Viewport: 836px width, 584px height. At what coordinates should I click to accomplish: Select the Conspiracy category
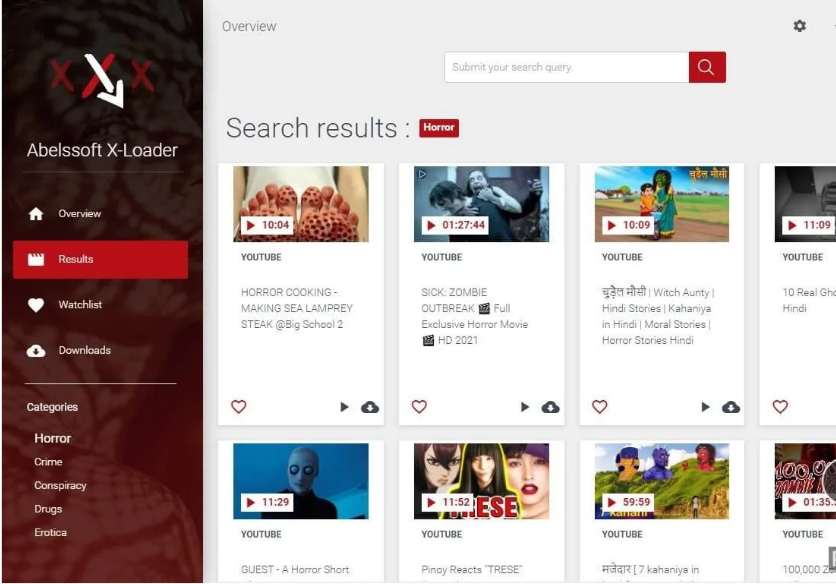(60, 485)
